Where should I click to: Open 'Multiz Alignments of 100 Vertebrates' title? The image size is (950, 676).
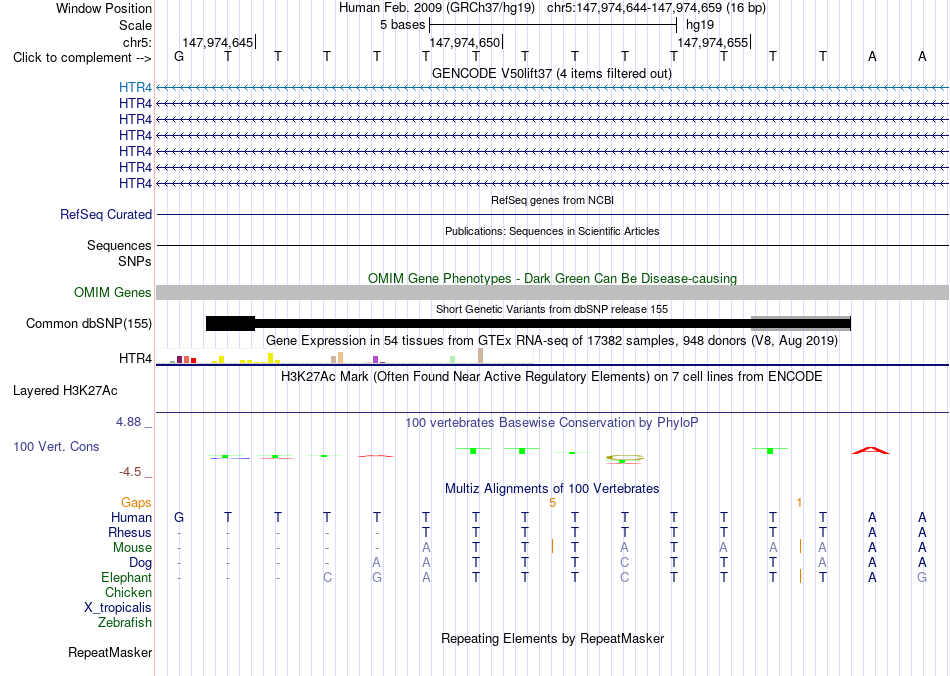pos(552,488)
